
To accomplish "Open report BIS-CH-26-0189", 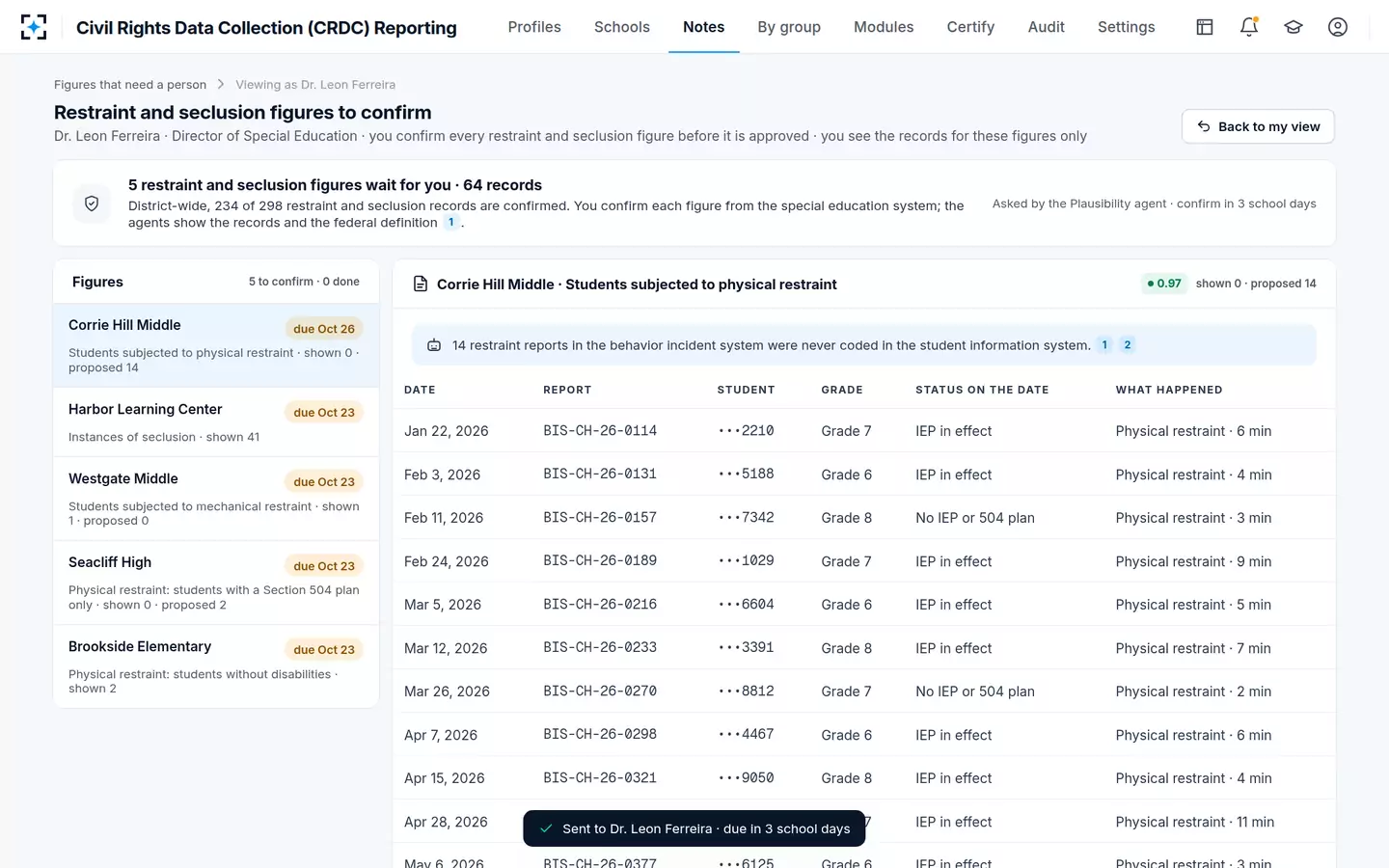I will point(600,561).
